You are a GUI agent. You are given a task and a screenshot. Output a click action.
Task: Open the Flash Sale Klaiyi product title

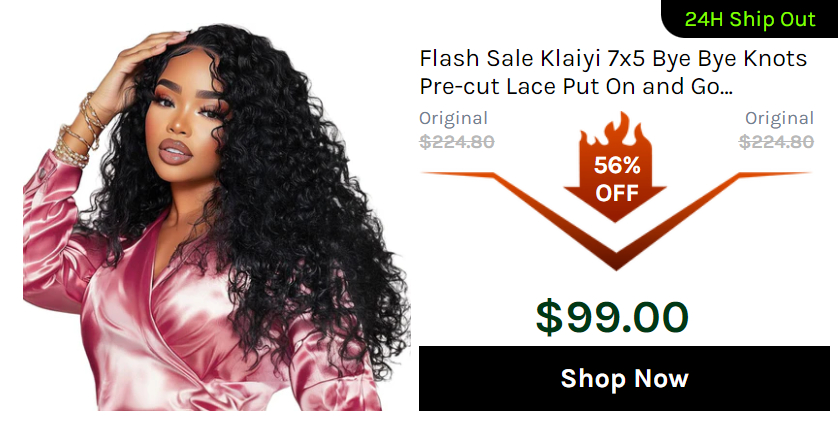(x=613, y=72)
